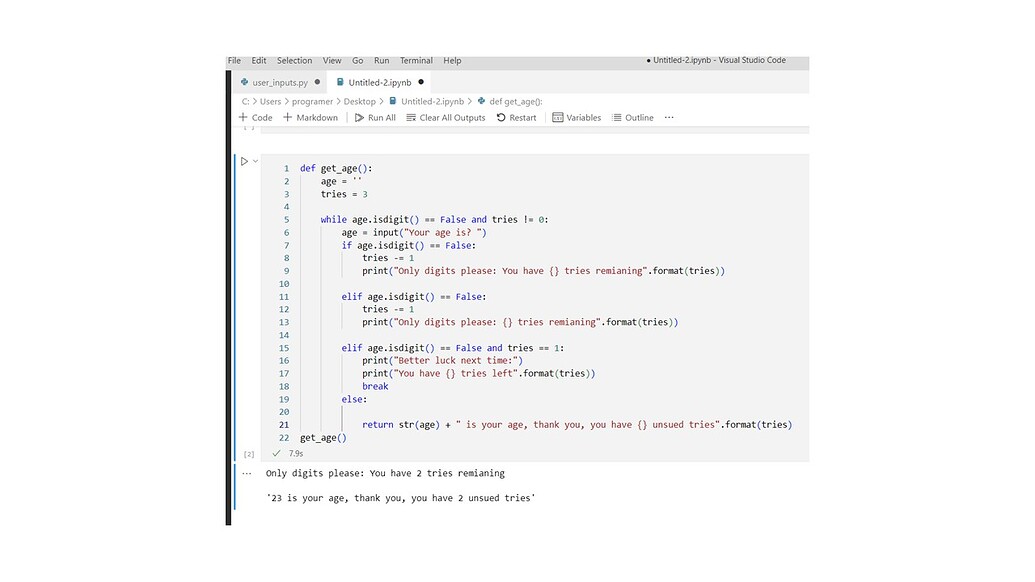Viewport: 1035px width, 582px height.
Task: Add a new Markdown cell
Action: click(310, 117)
